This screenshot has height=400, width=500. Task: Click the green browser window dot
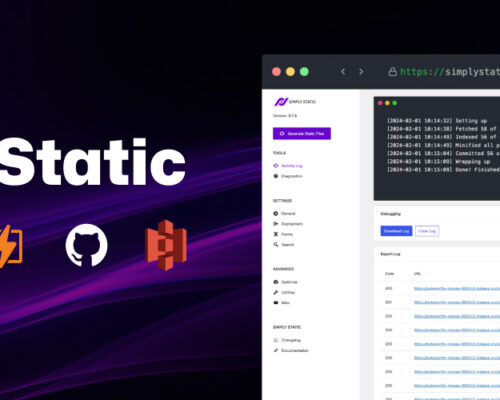coord(304,72)
